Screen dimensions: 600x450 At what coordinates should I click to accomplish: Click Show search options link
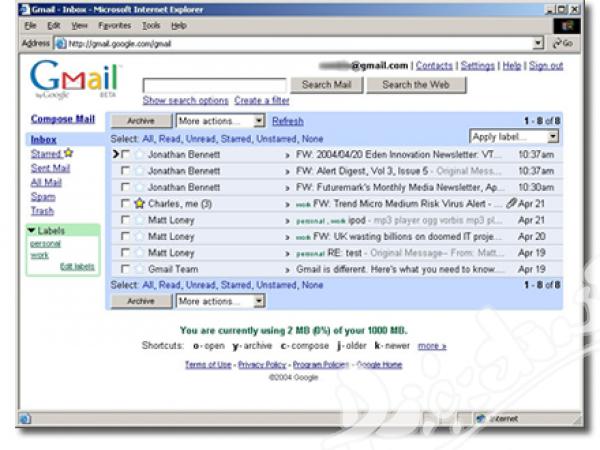(186, 100)
